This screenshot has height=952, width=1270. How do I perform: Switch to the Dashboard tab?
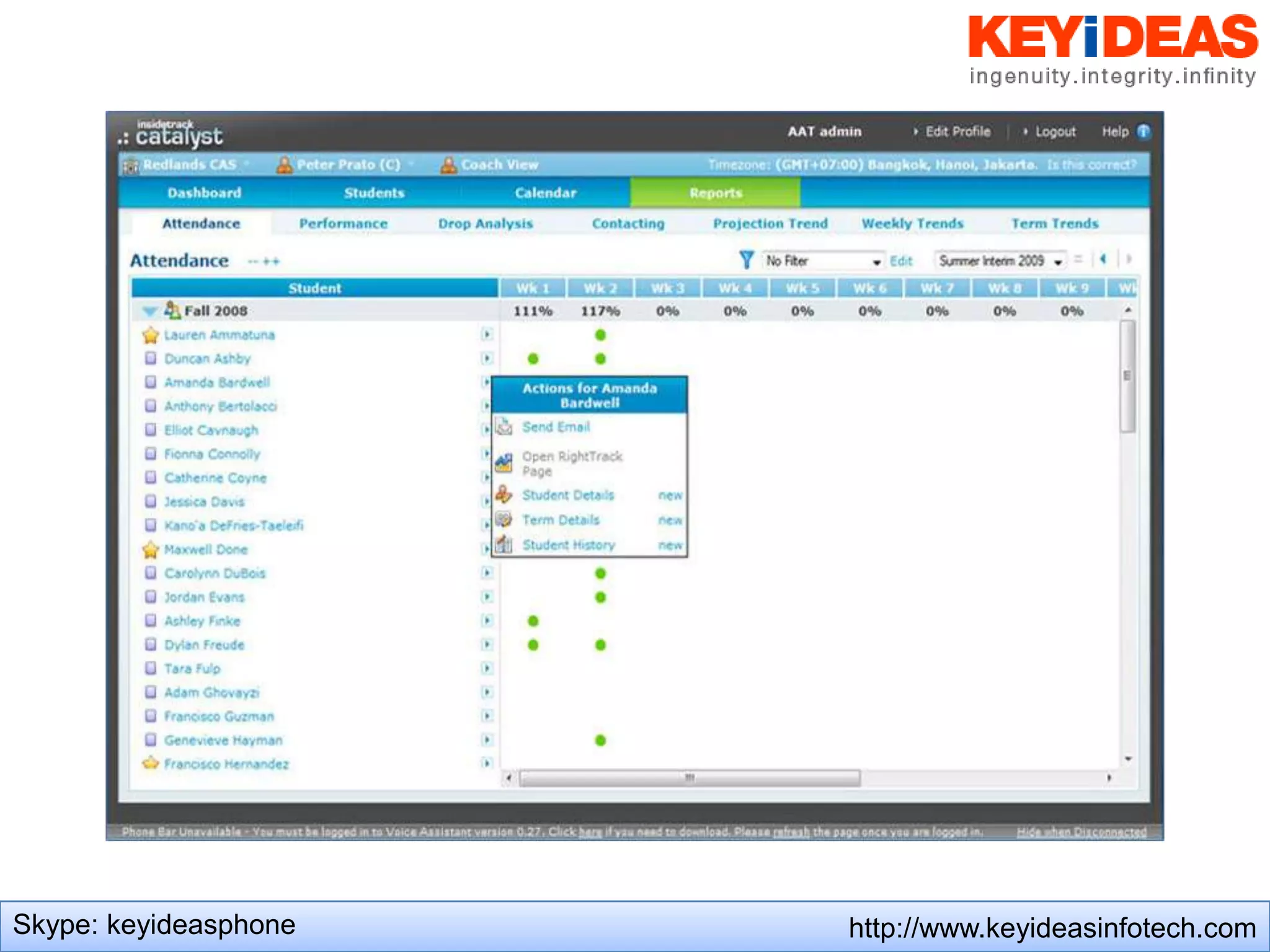click(205, 193)
